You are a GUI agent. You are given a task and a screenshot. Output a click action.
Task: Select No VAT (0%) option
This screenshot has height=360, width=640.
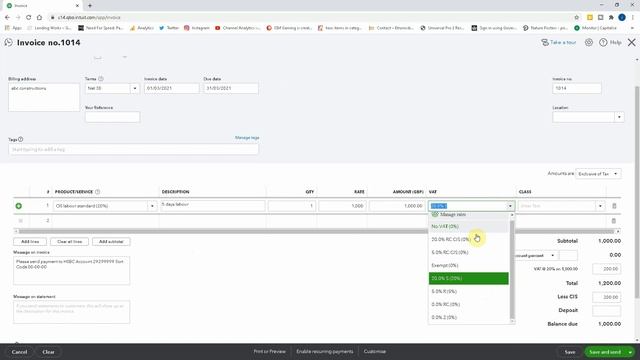[468, 226]
